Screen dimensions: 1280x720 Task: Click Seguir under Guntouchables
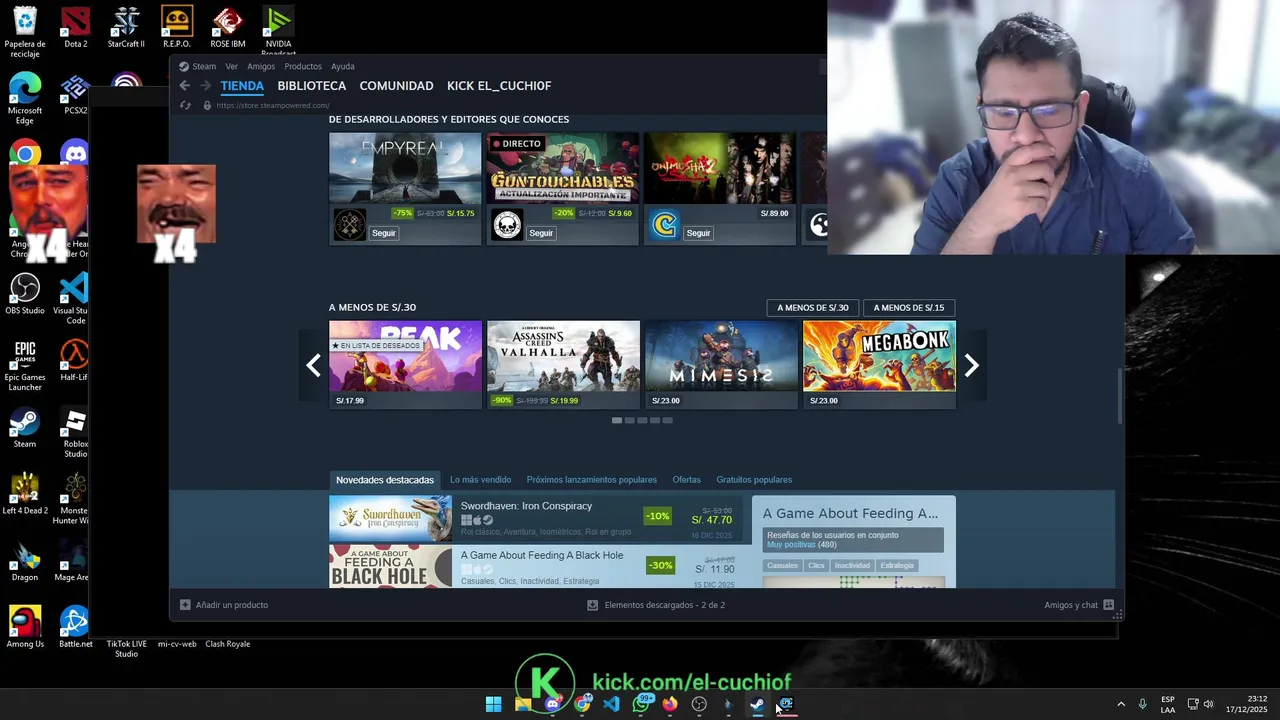tap(541, 233)
